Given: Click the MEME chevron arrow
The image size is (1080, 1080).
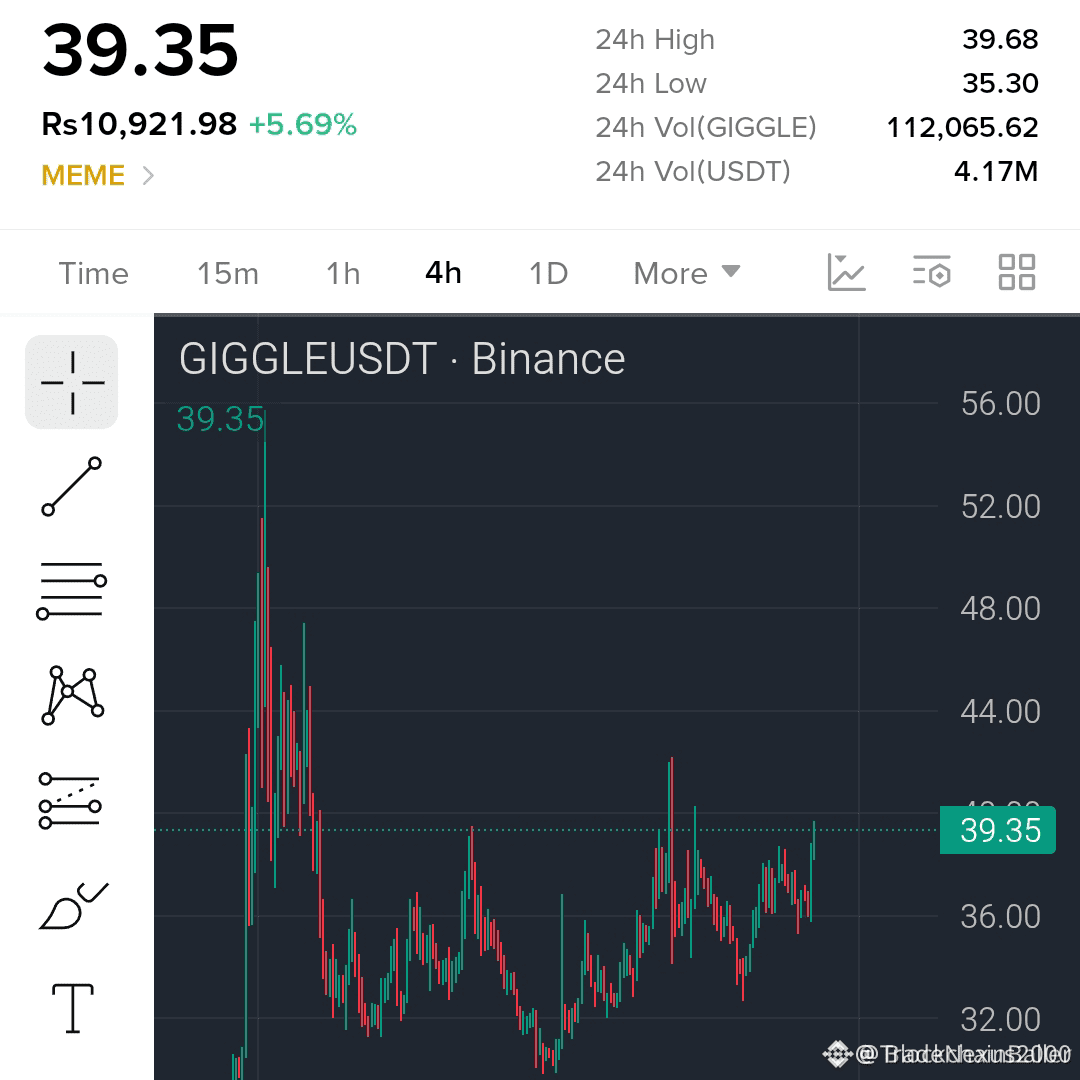Looking at the screenshot, I should pyautogui.click(x=147, y=176).
